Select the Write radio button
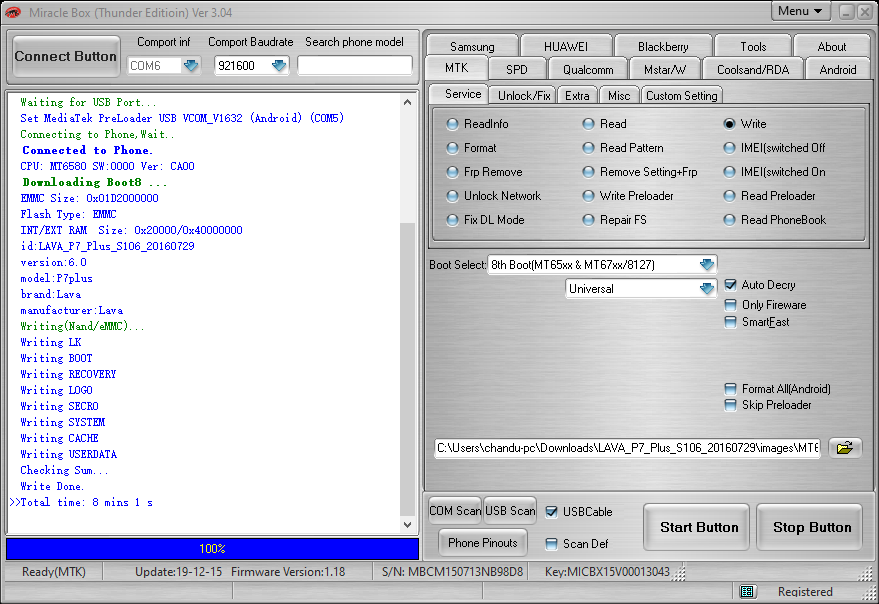This screenshot has width=879, height=604. pos(729,124)
